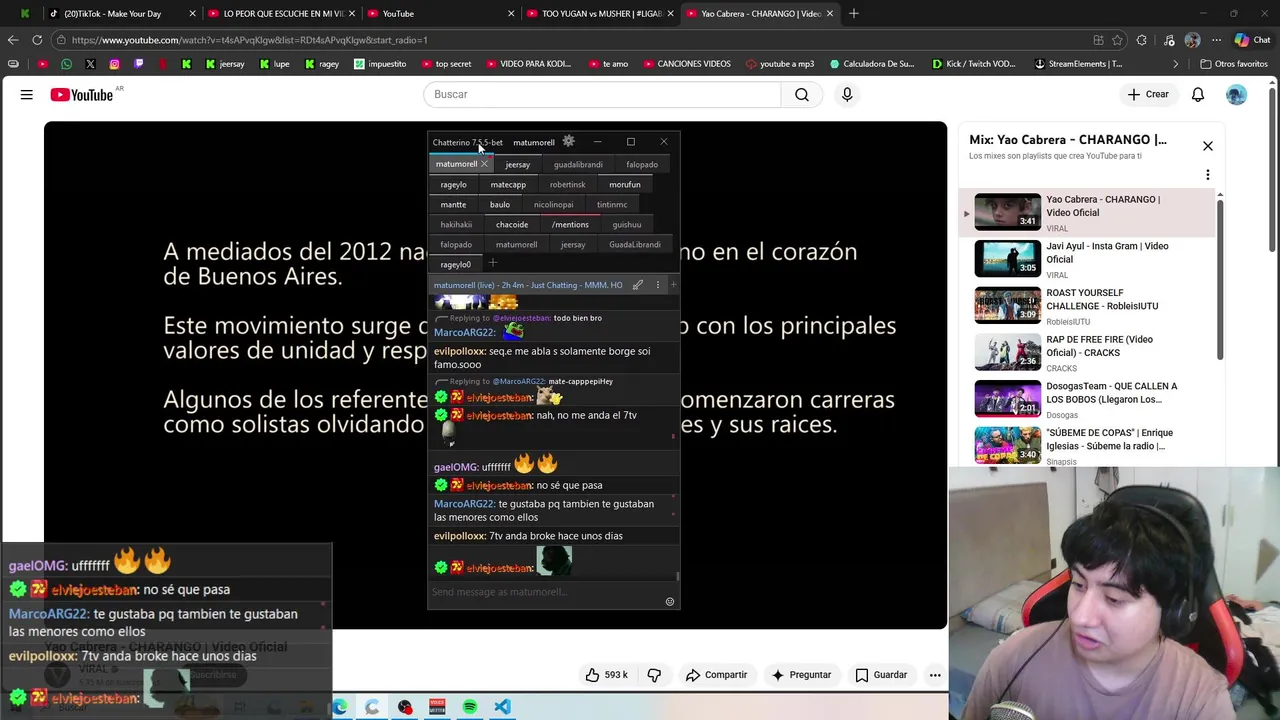Click the Compartir share button
This screenshot has width=1280, height=720.
pyautogui.click(x=716, y=675)
